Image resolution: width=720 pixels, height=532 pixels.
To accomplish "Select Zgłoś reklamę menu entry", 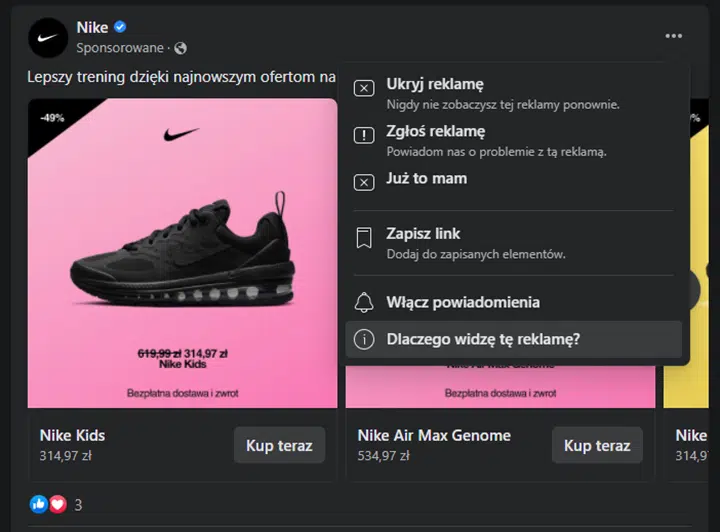I will [x=513, y=140].
